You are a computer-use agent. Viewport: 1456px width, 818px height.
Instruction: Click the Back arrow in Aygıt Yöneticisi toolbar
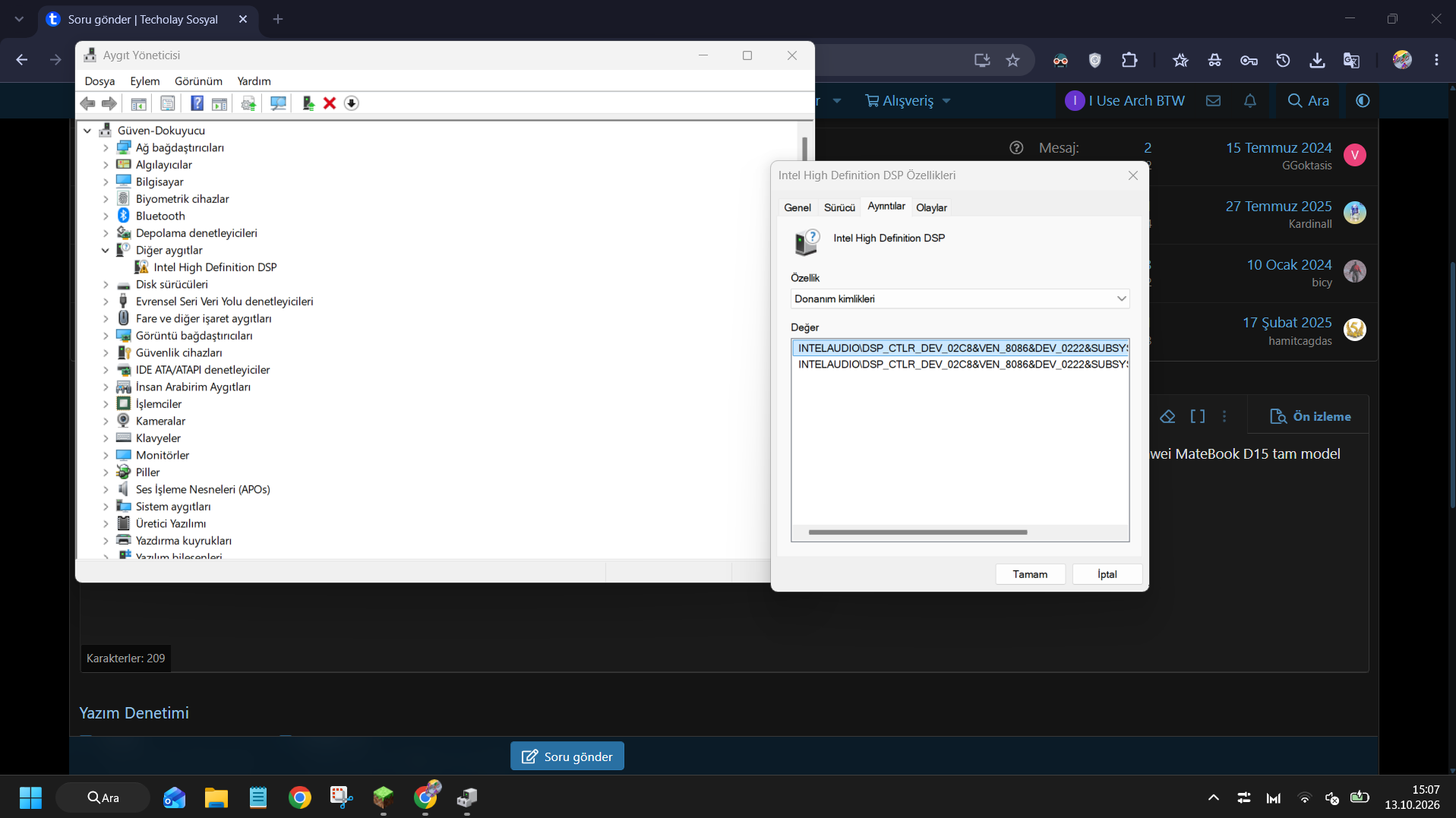(x=88, y=103)
